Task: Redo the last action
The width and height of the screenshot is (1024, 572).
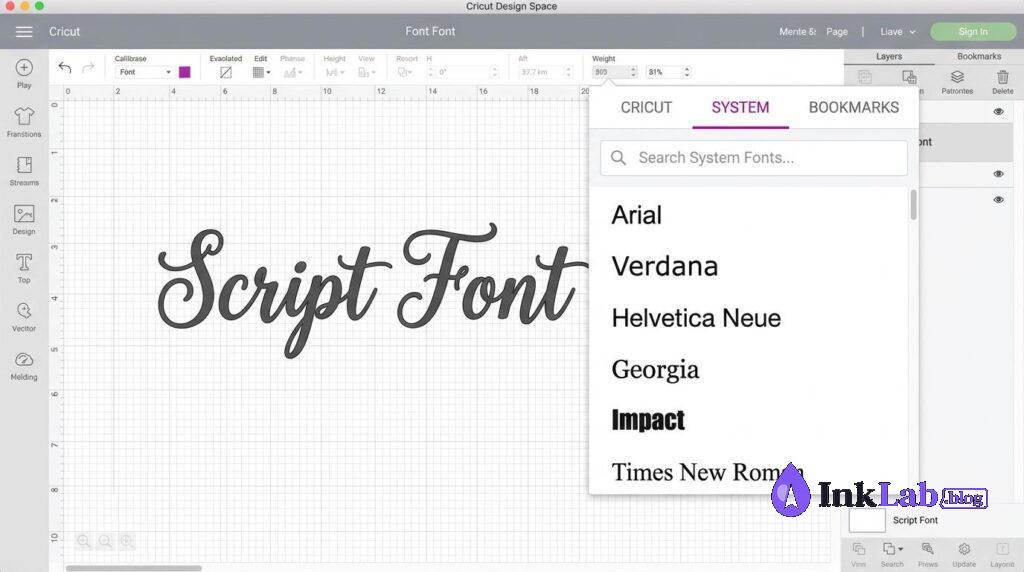Action: (x=88, y=67)
